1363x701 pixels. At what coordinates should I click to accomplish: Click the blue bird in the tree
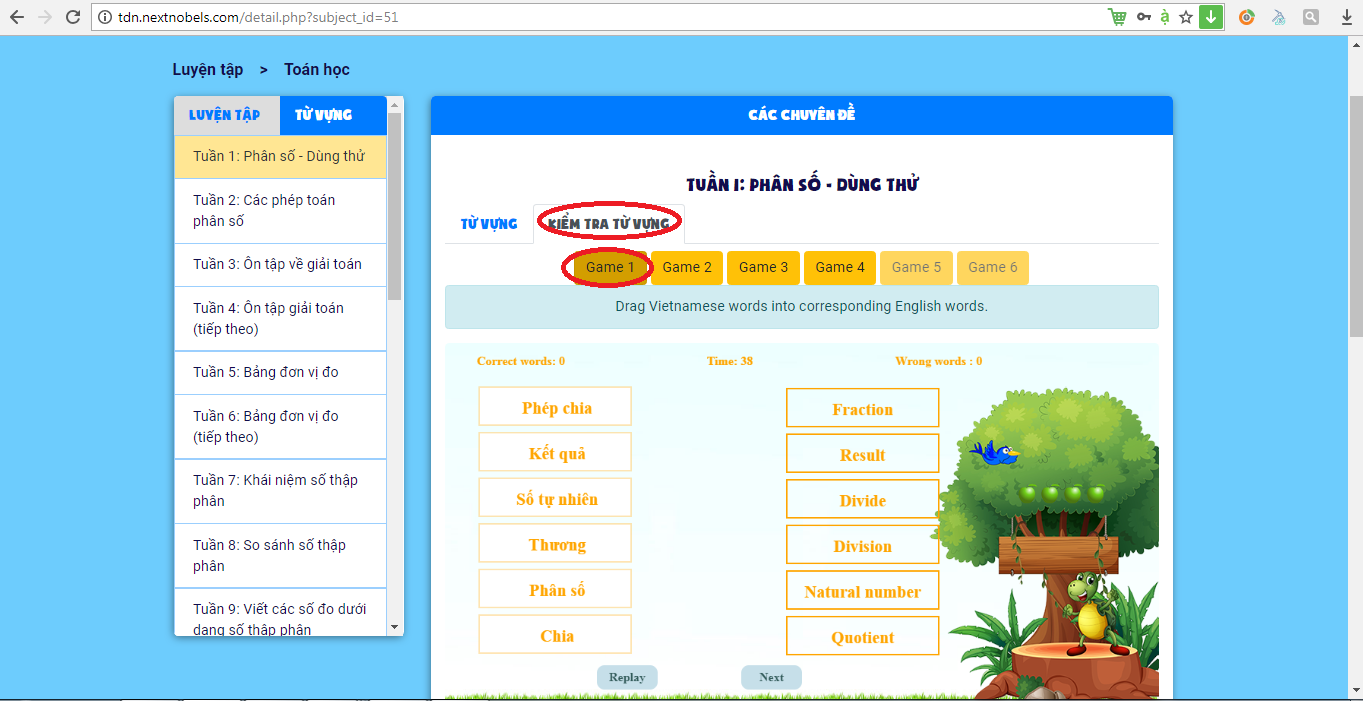pyautogui.click(x=993, y=453)
